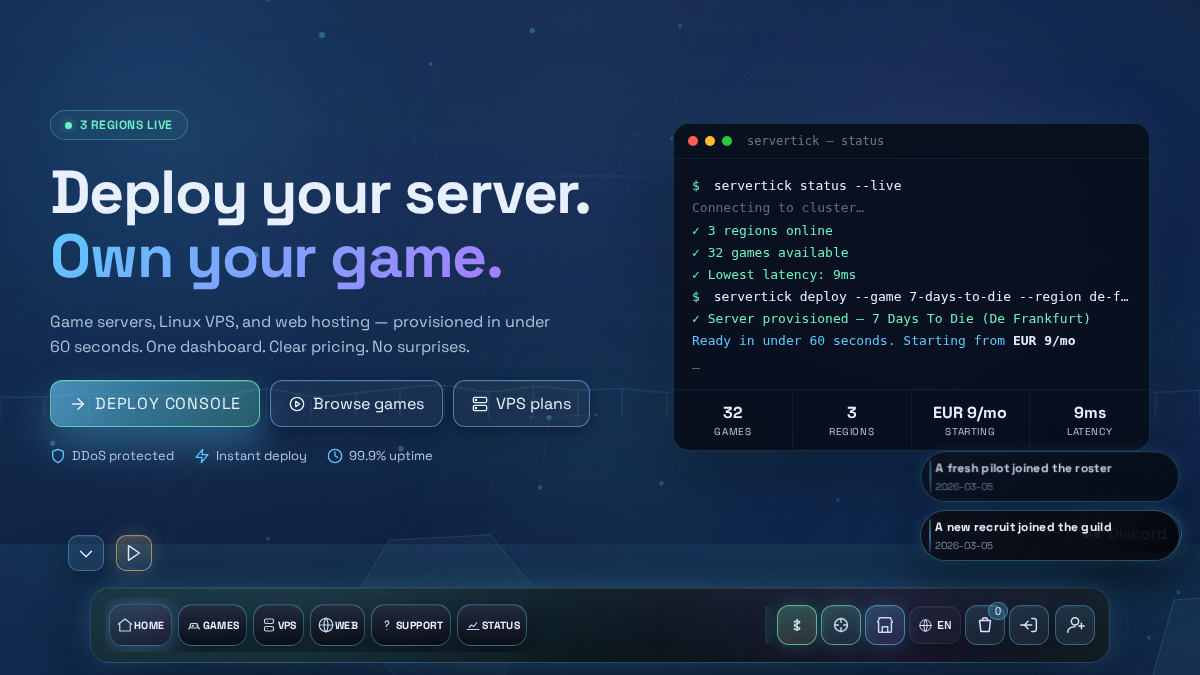Open the shopping bag cart icon
The height and width of the screenshot is (675, 1200).
pos(985,625)
